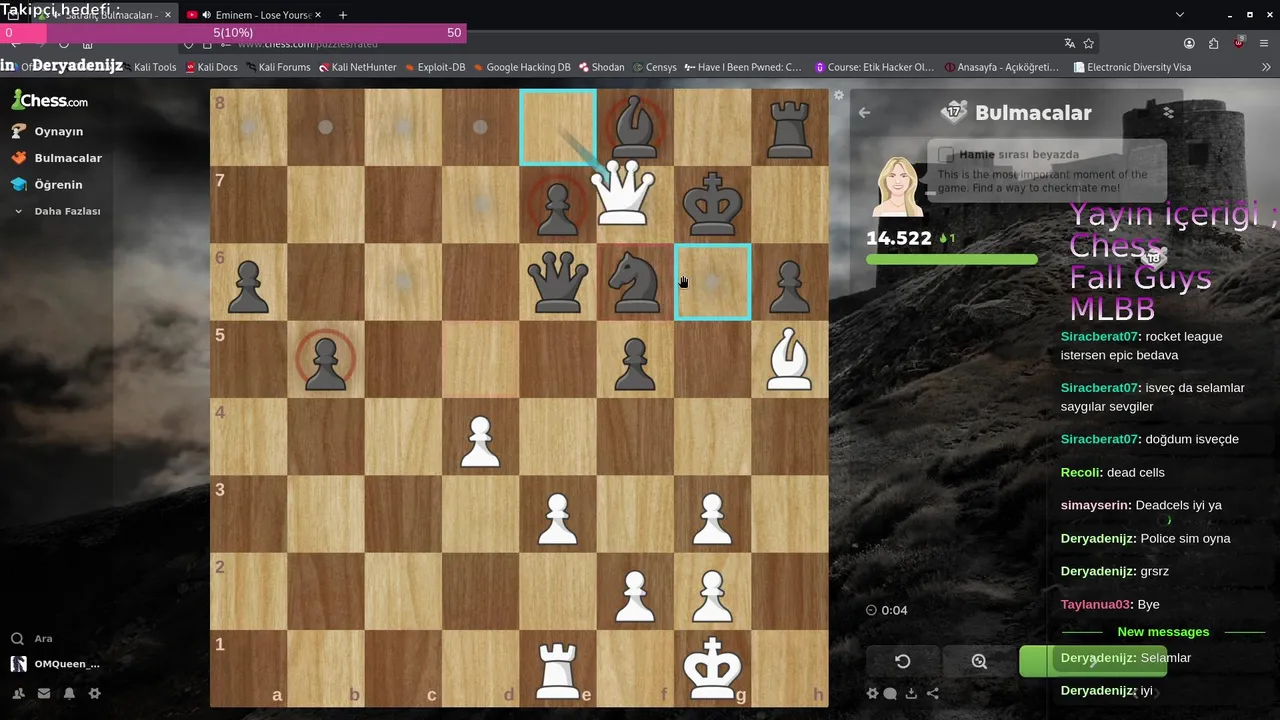Open the list all tabs dropdown

tap(1180, 15)
